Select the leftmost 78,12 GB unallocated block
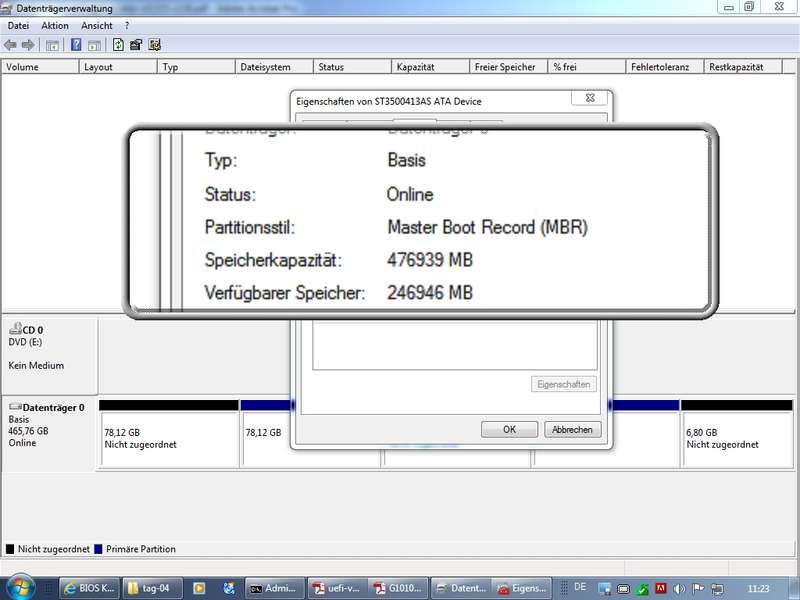Screen dimensions: 800x600 pyautogui.click(x=169, y=439)
